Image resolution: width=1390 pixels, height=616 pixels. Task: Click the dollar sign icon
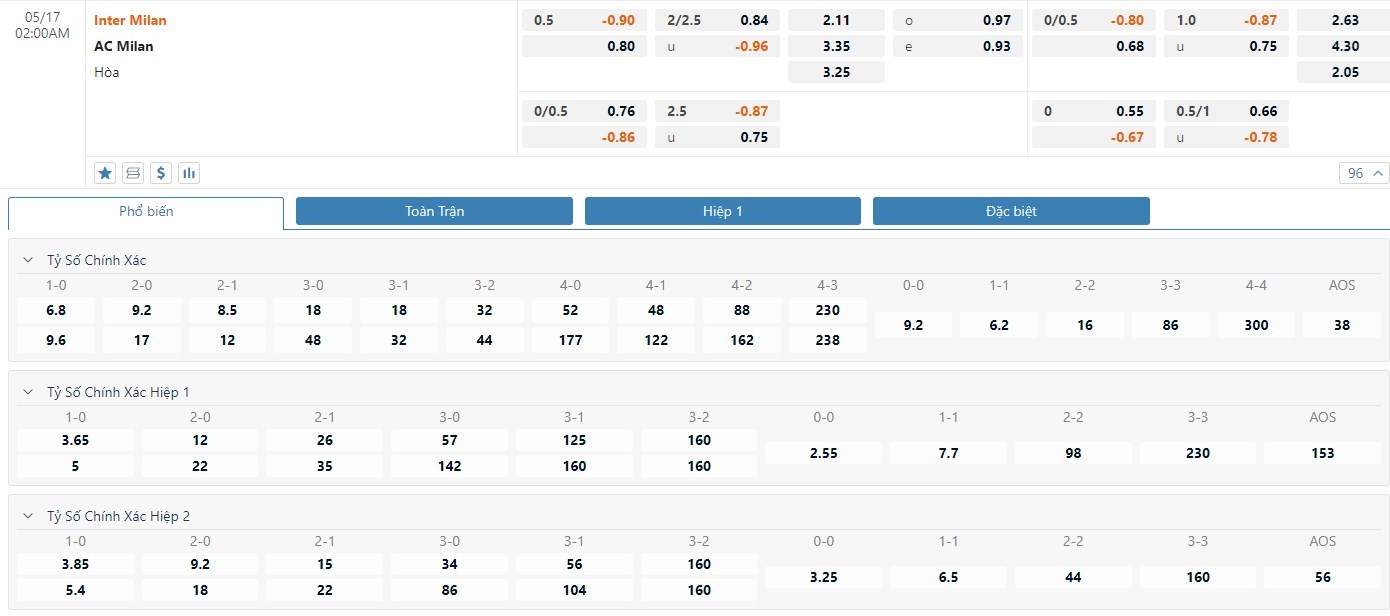161,173
